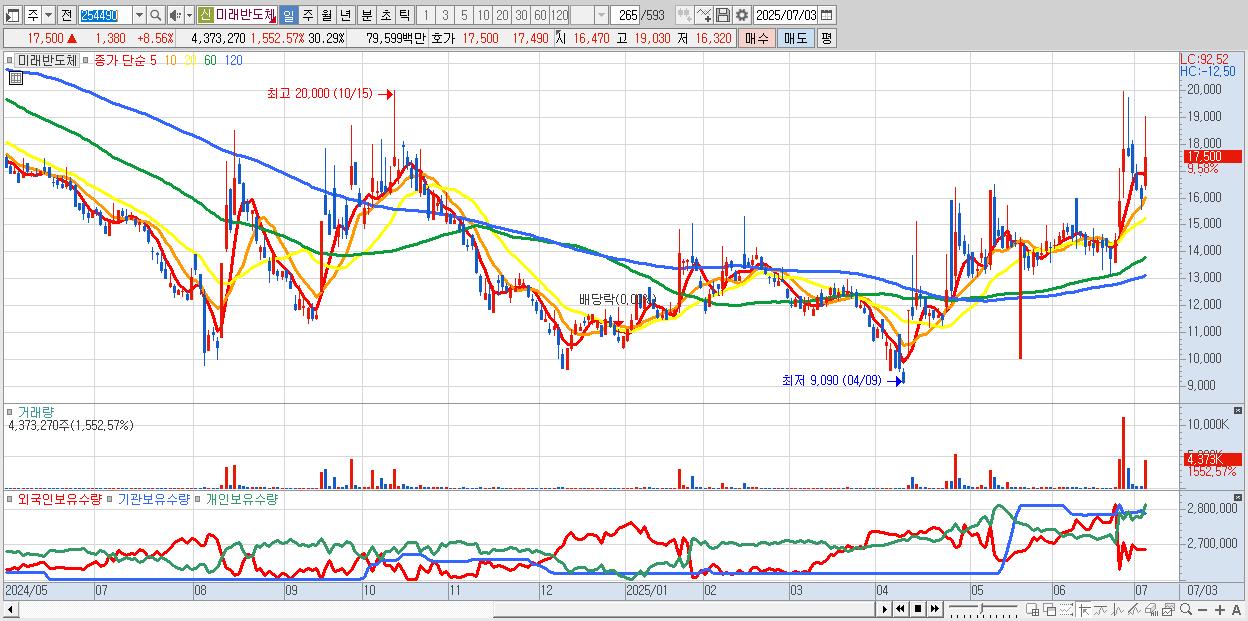Viewport: 1248px width, 621px height.
Task: Click the overlapping windows overlay icon
Action: (x=1050, y=610)
